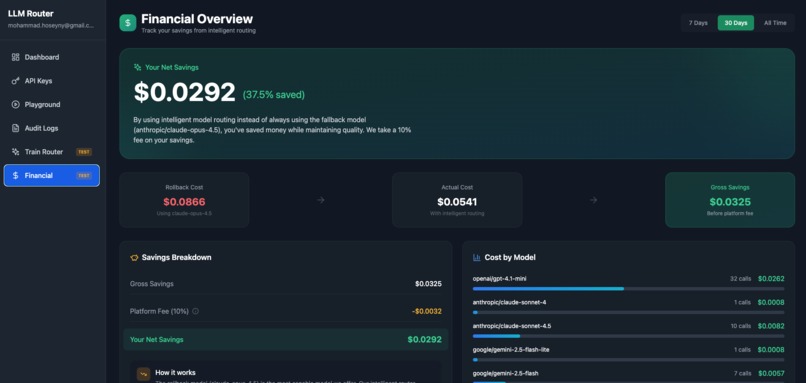Select the Financial sidebar item
This screenshot has height=383, width=806.
click(51, 175)
